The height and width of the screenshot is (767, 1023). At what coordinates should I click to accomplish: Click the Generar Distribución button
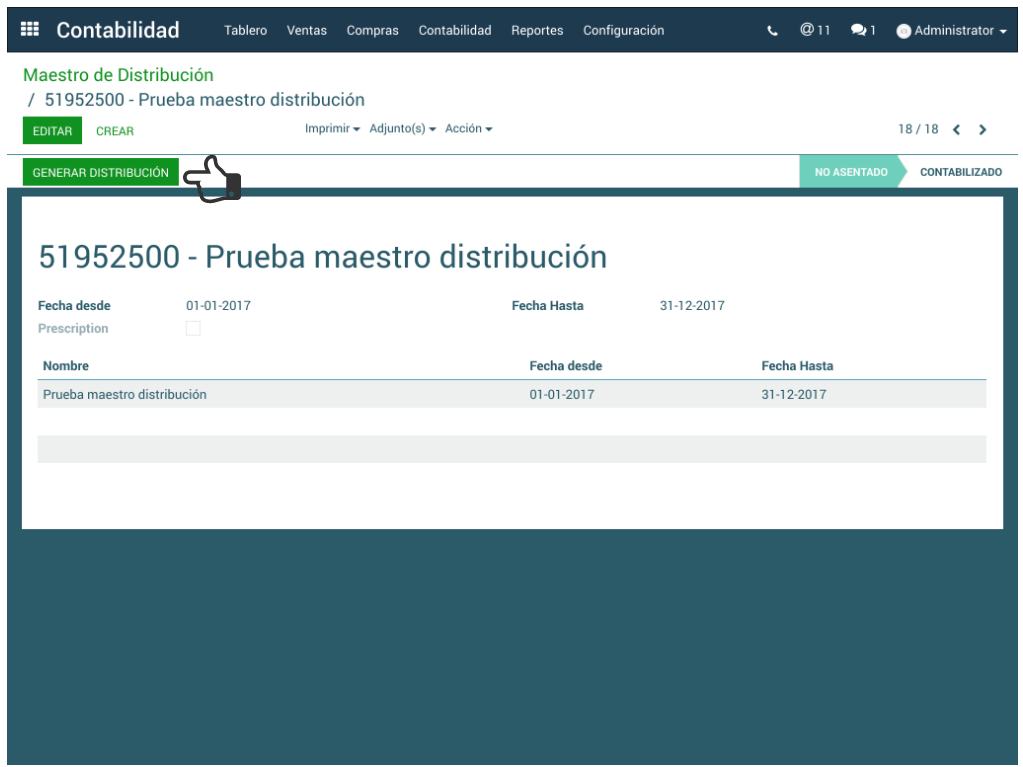coord(100,173)
